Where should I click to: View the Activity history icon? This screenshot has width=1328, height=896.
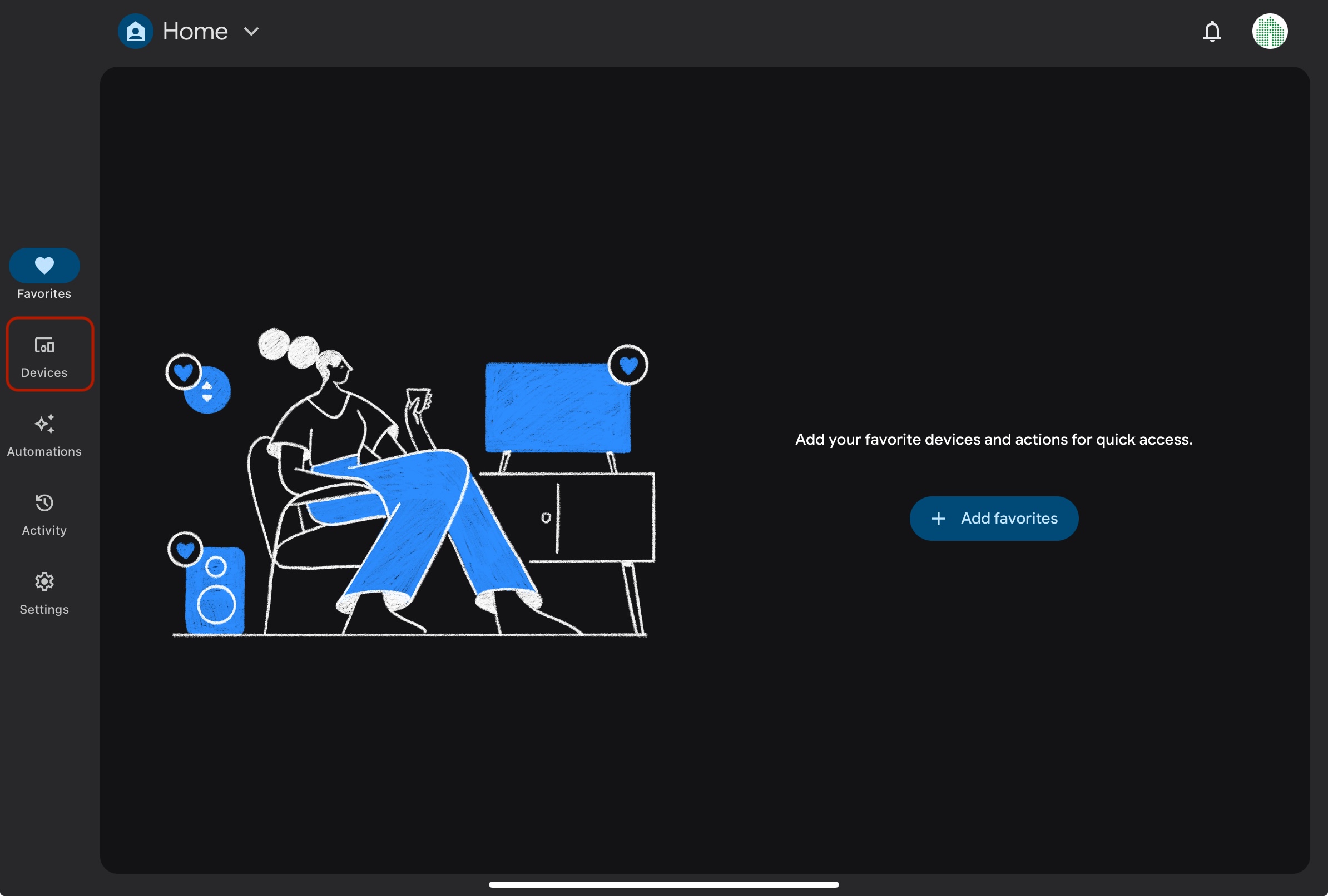pyautogui.click(x=44, y=503)
